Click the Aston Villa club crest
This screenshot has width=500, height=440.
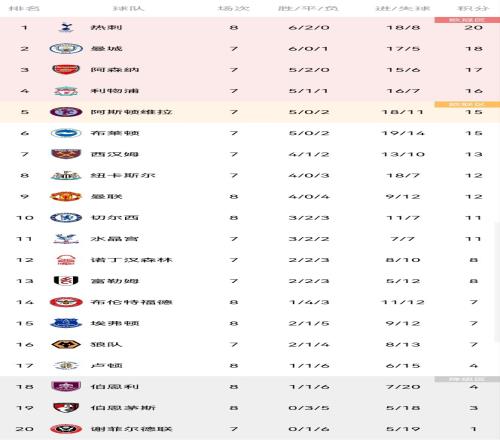(x=66, y=112)
